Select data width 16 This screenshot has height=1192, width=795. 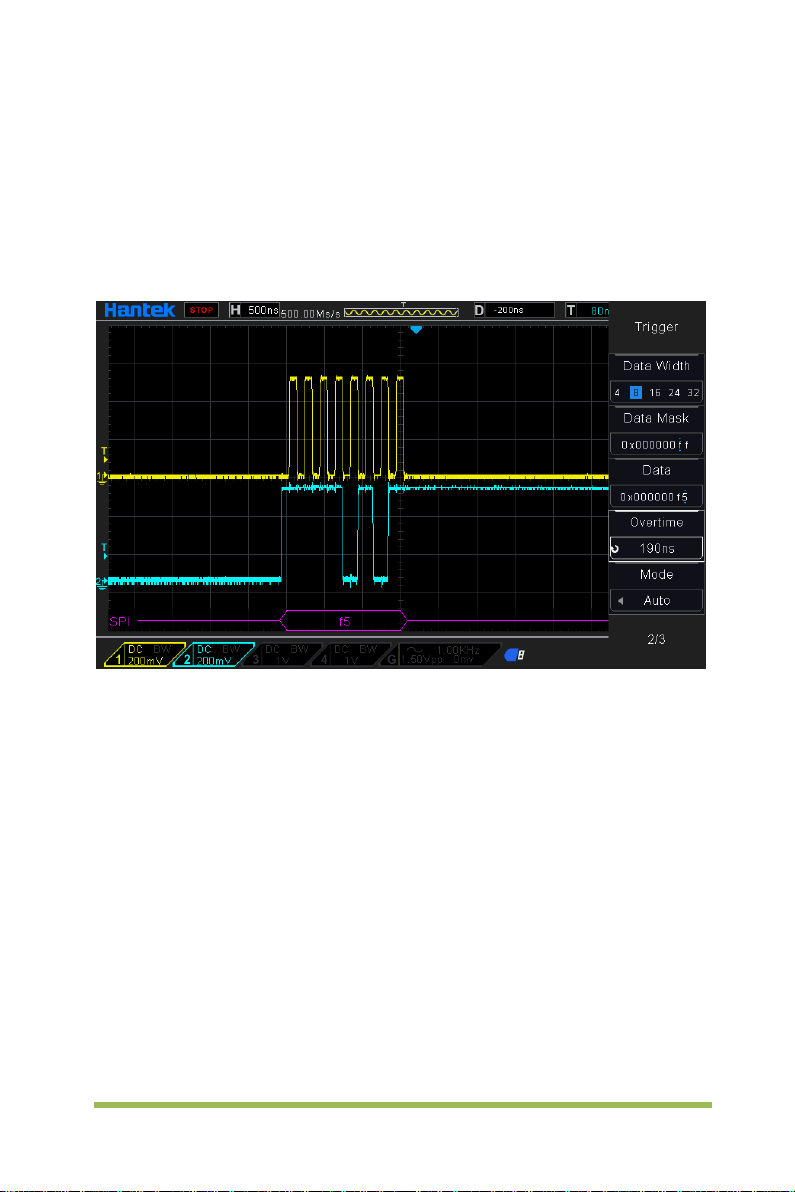(x=655, y=393)
